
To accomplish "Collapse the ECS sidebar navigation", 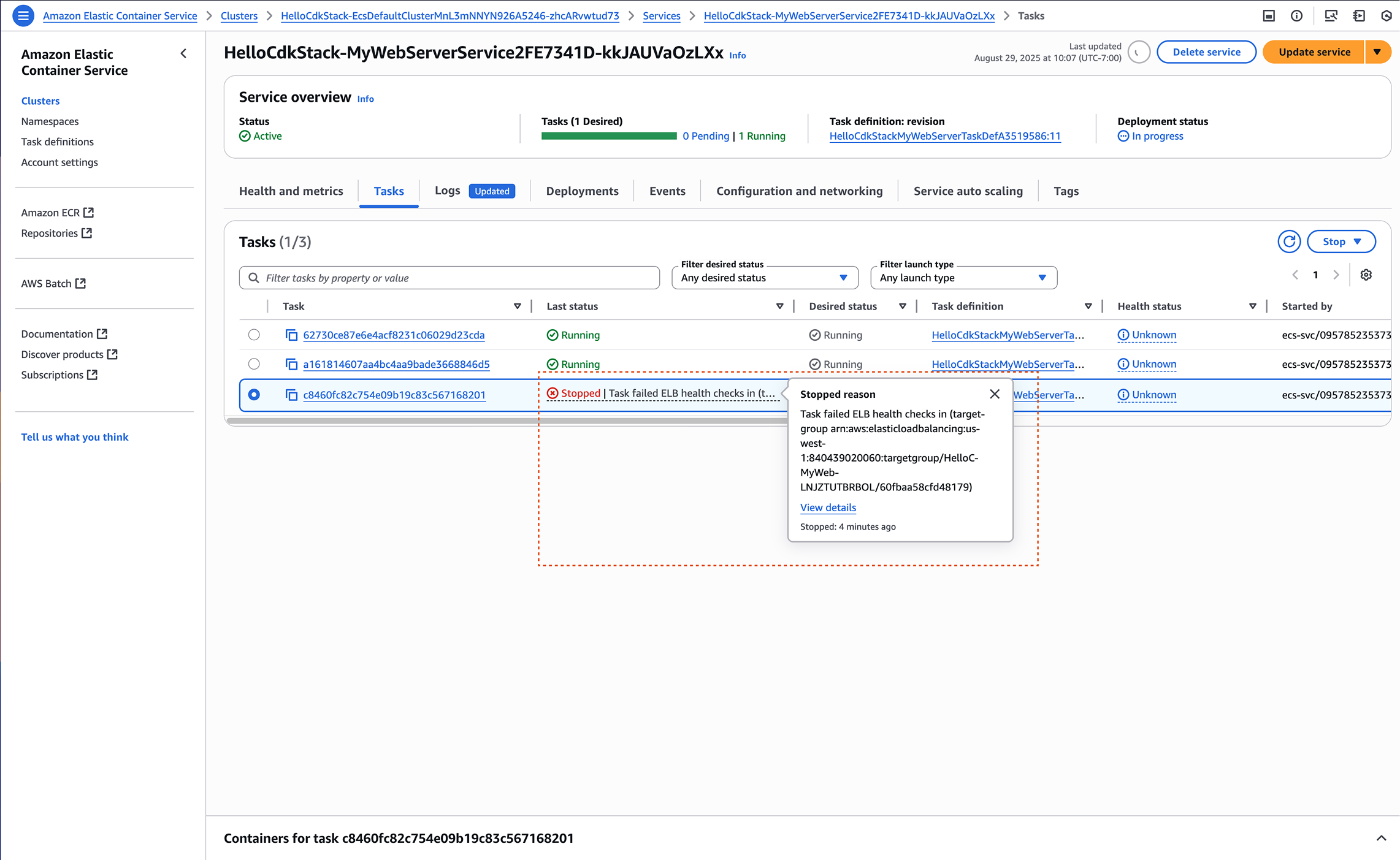I will 183,54.
